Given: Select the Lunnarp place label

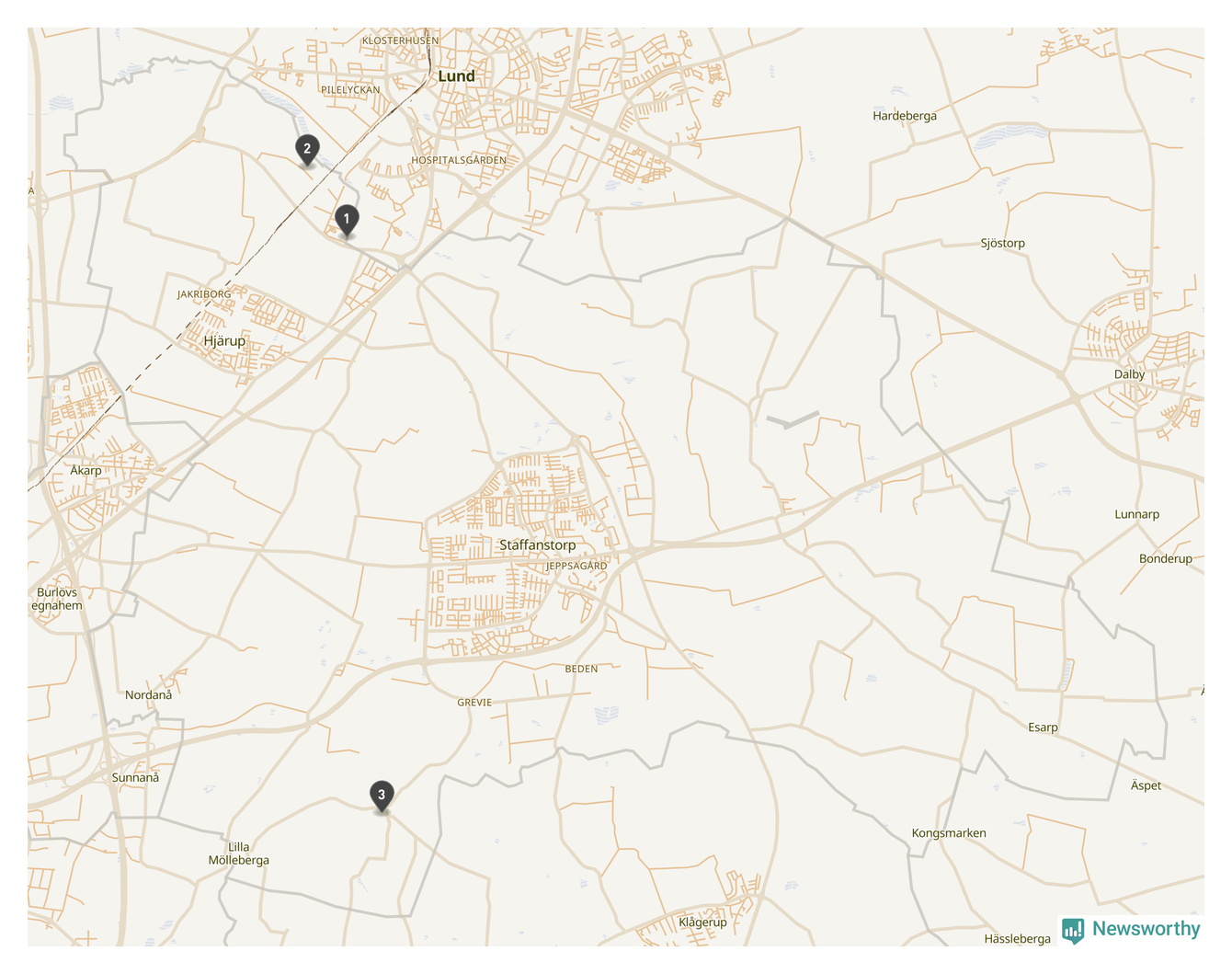Looking at the screenshot, I should [1137, 515].
